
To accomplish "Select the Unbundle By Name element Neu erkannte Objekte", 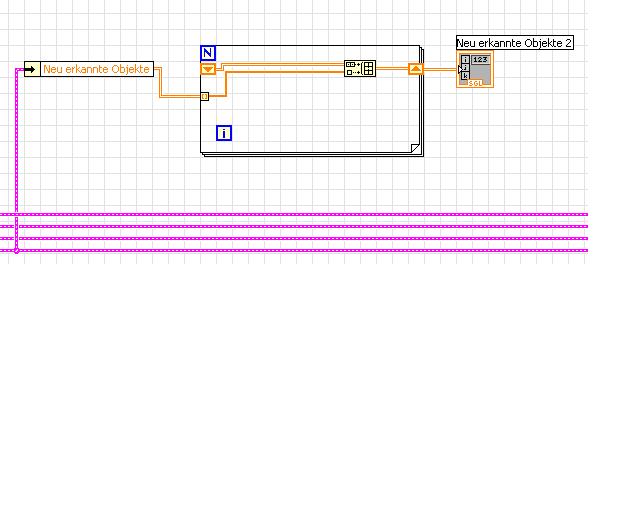I will coord(97,69).
